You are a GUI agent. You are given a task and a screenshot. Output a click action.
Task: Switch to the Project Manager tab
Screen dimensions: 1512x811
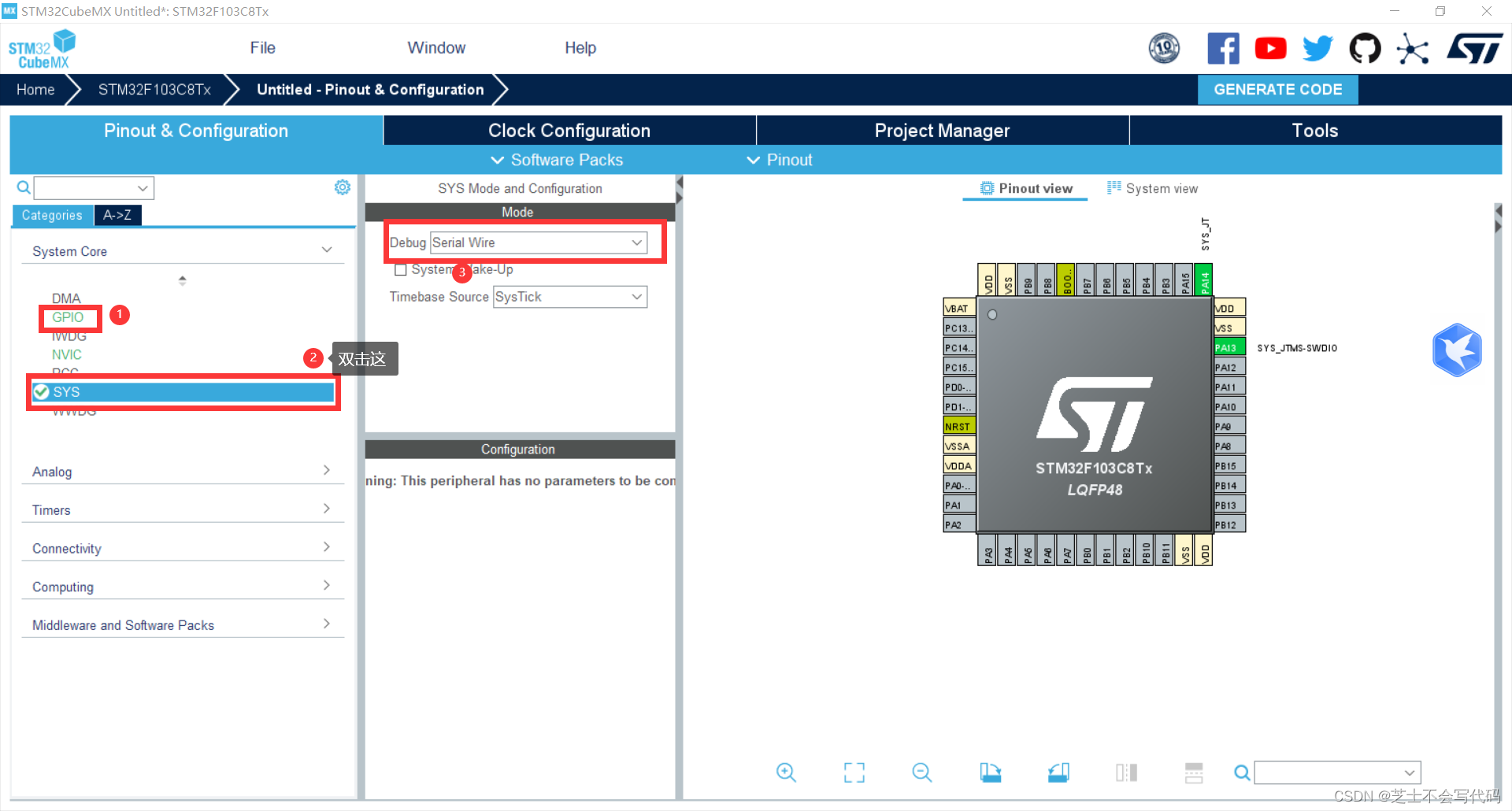pyautogui.click(x=943, y=131)
